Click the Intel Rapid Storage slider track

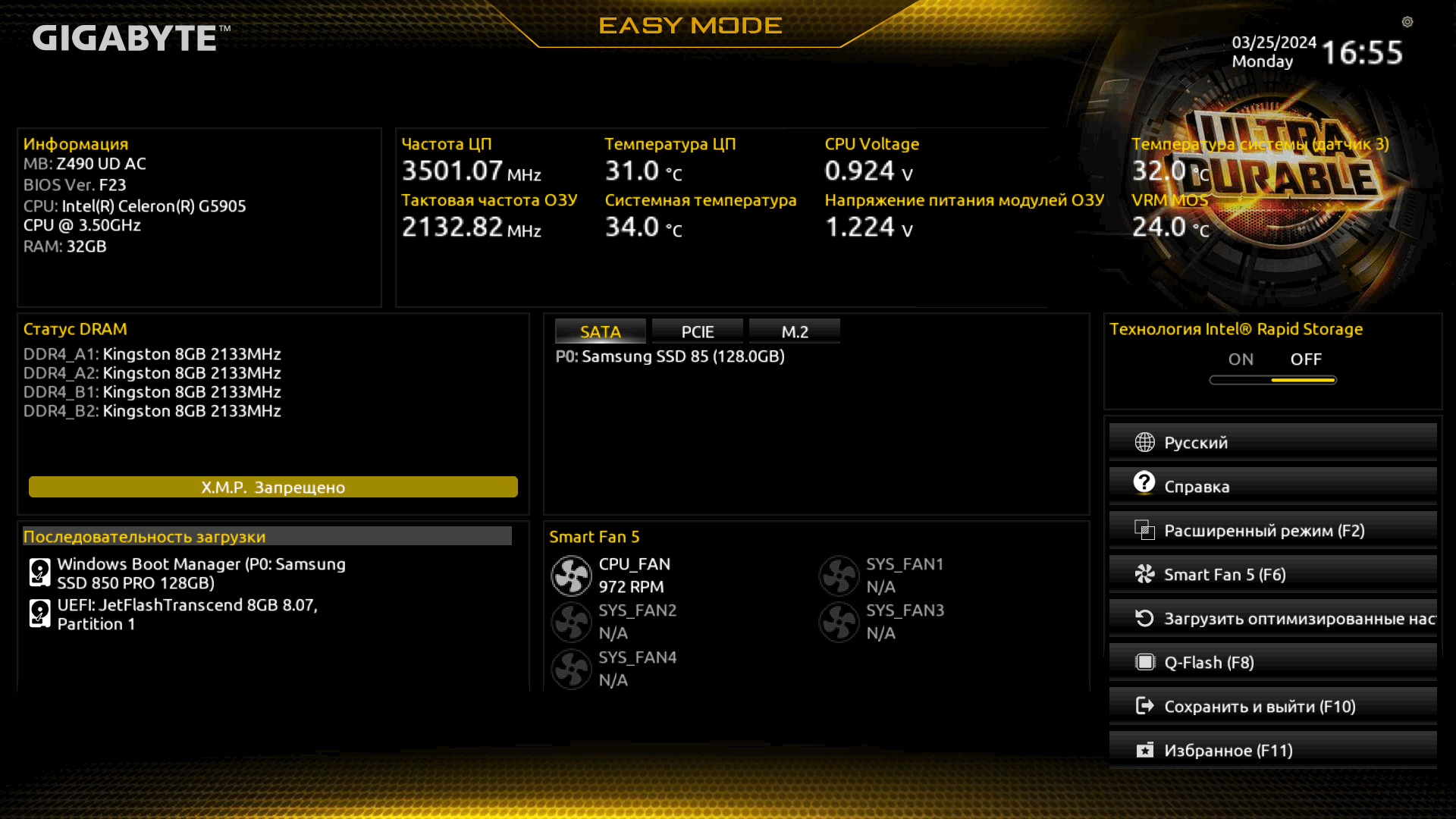(x=1272, y=380)
